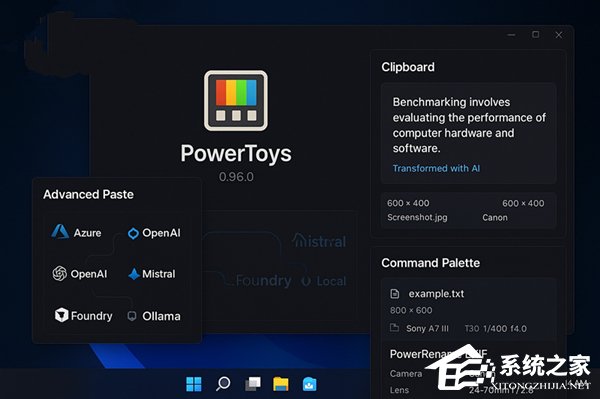Click the Camera label row
600x399 pixels.
pos(406,374)
